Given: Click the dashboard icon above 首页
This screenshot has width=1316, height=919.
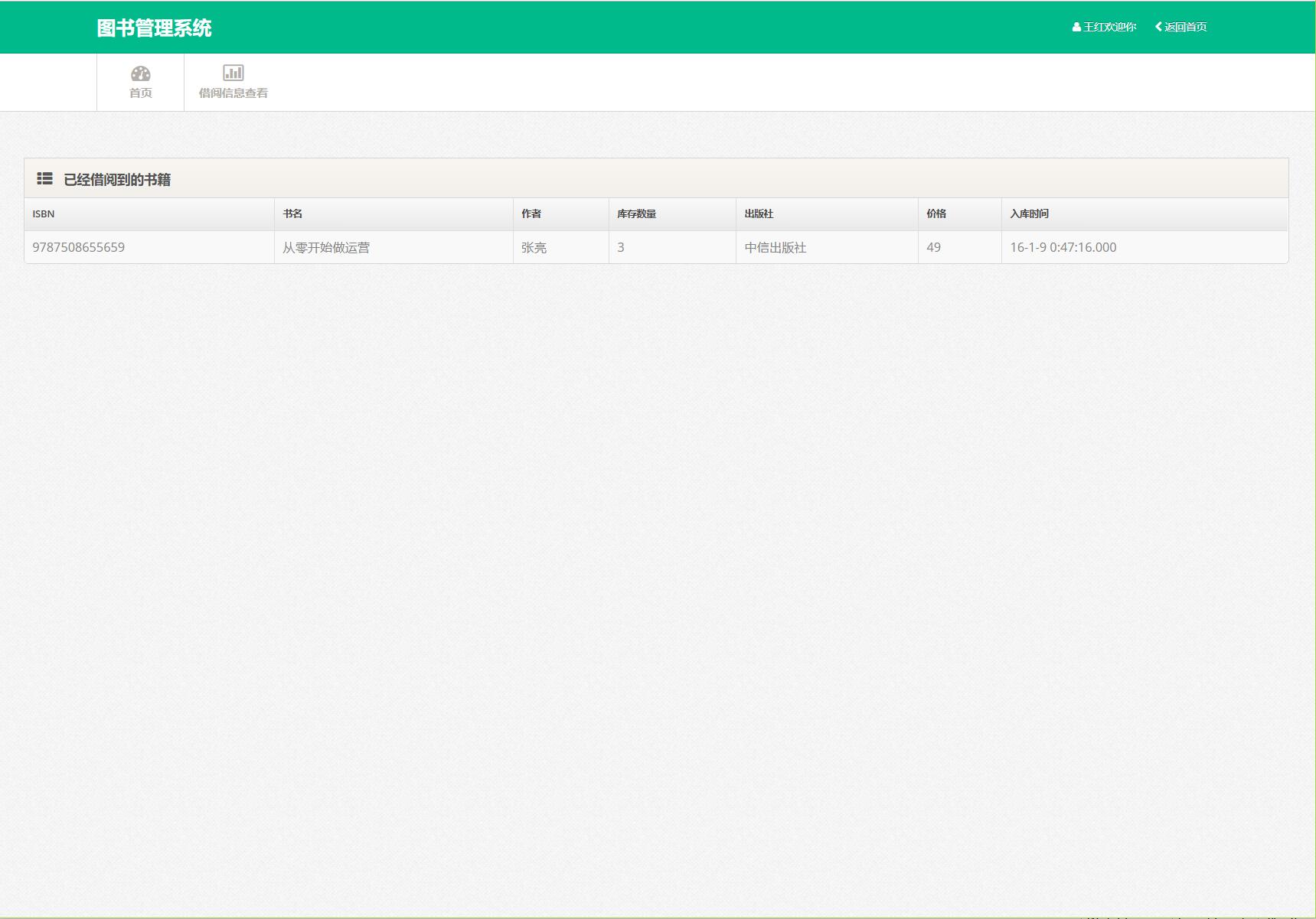Looking at the screenshot, I should click(141, 73).
